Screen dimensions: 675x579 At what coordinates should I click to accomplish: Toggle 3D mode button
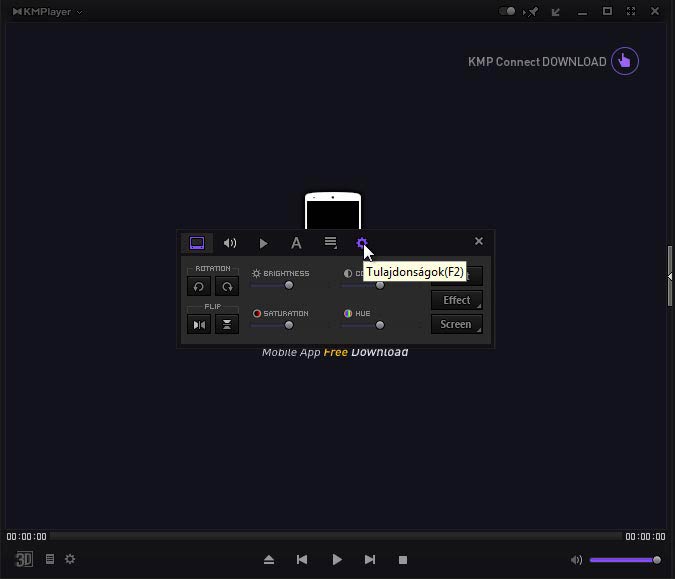click(24, 559)
